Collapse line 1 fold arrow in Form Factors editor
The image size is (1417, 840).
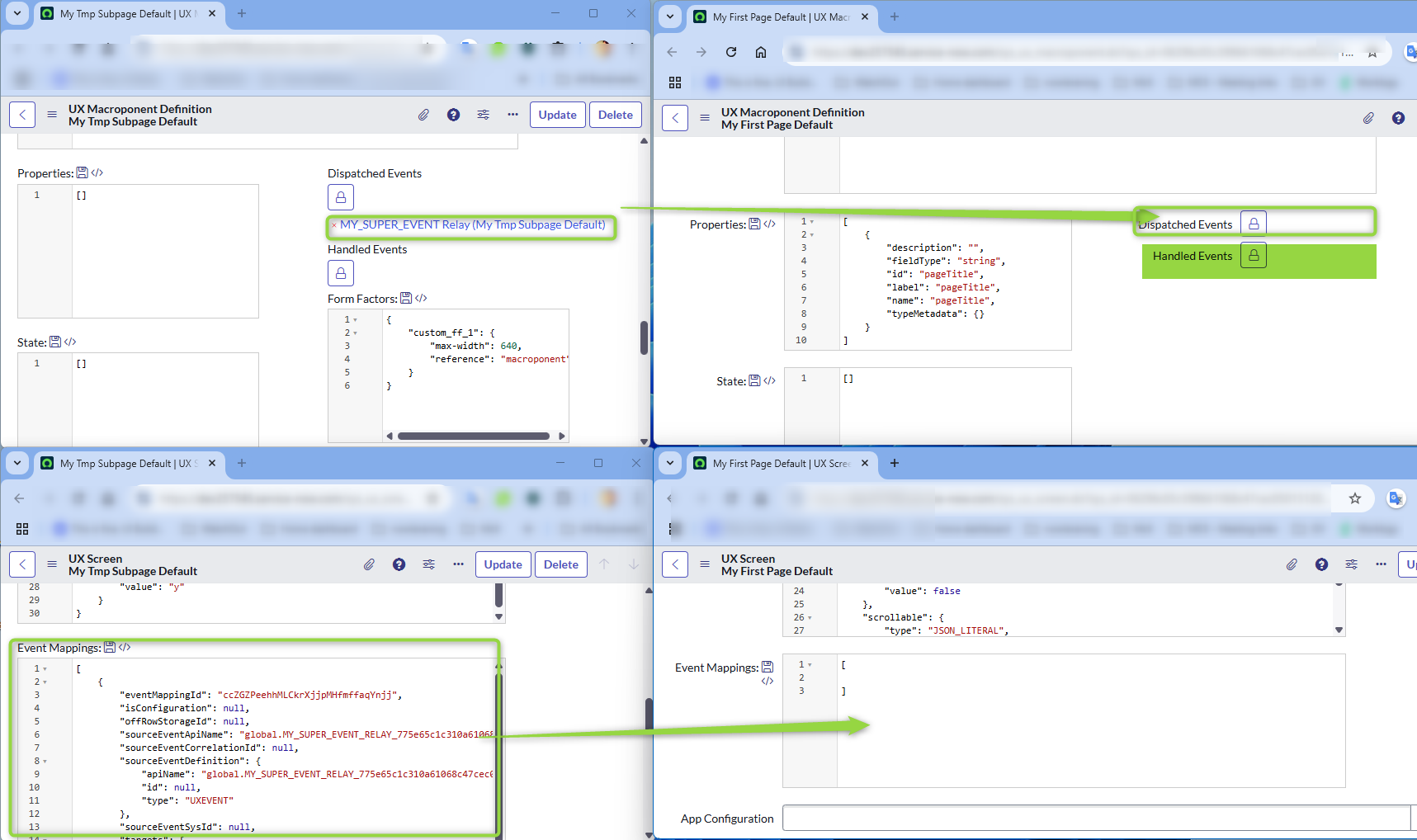[356, 319]
